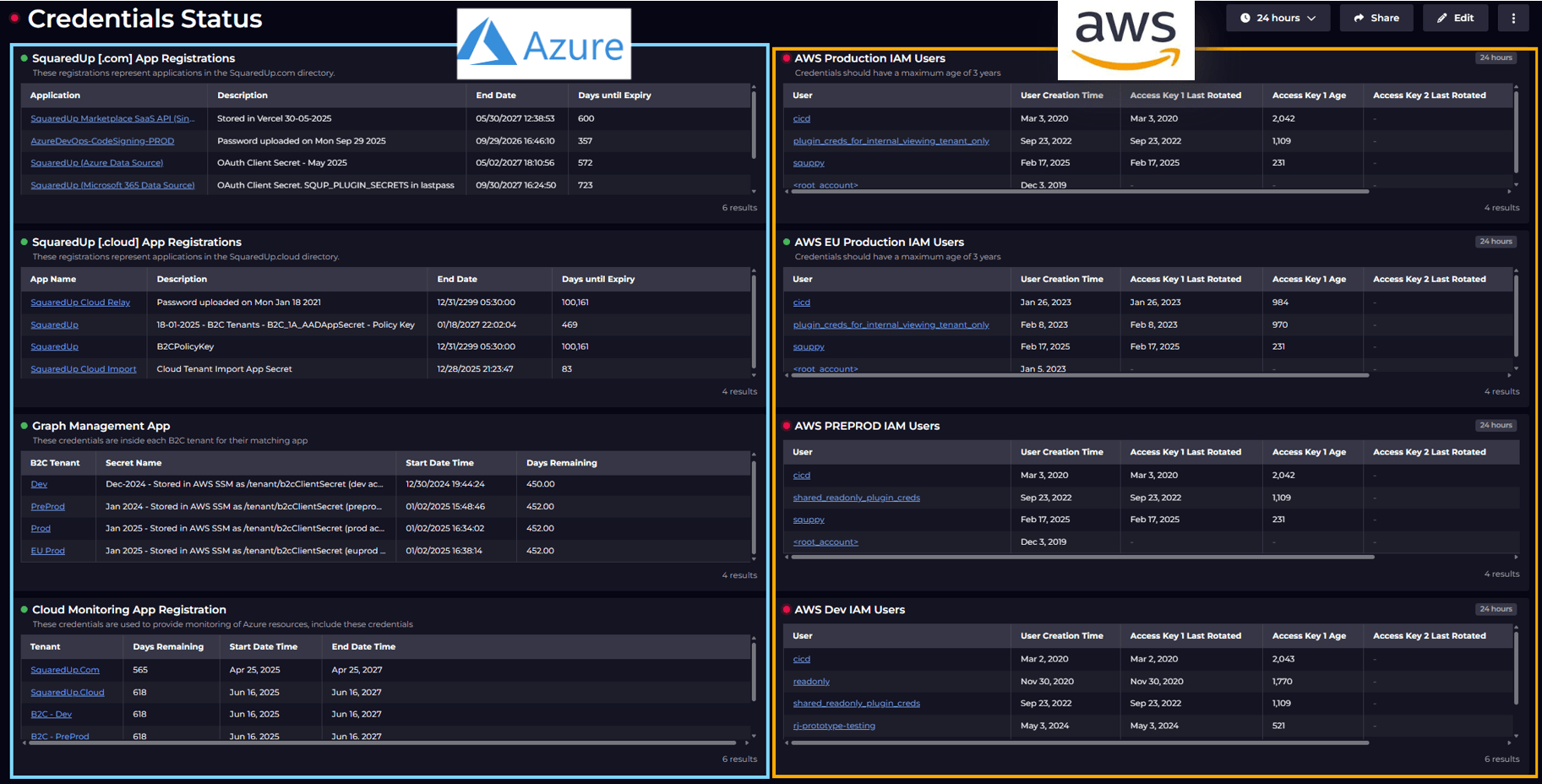This screenshot has height=784, width=1542.
Task: Click red status dot for AWS Dev IAM Users
Action: click(x=787, y=609)
